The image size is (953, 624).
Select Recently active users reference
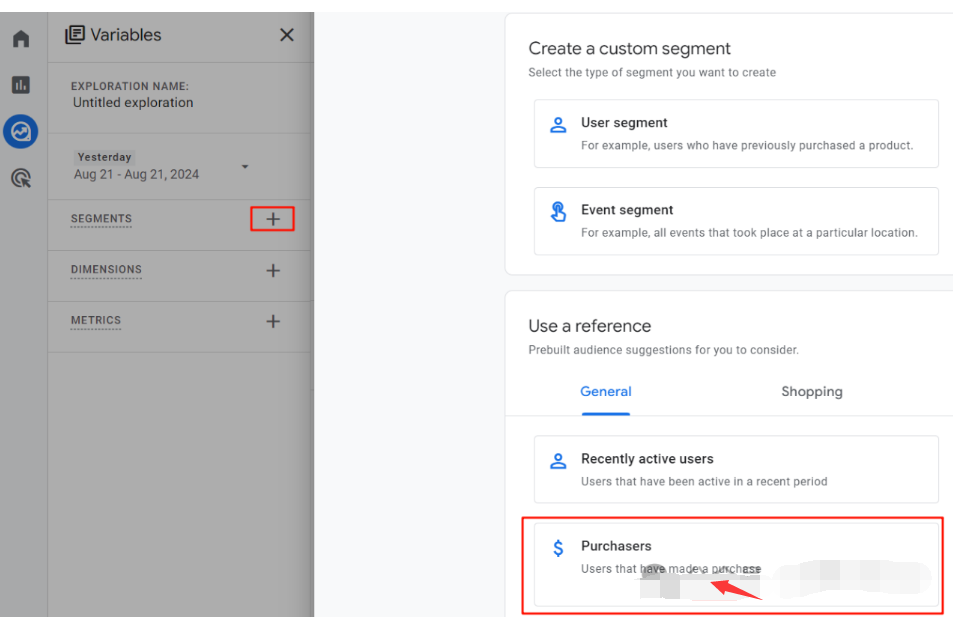(736, 469)
